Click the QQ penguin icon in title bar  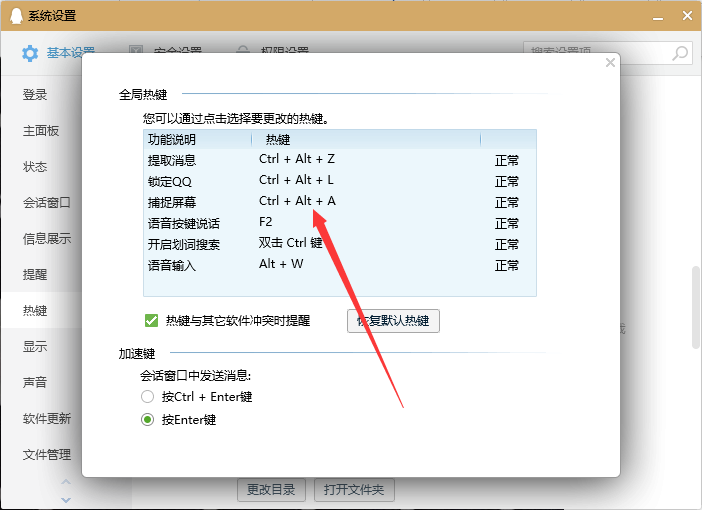click(14, 16)
